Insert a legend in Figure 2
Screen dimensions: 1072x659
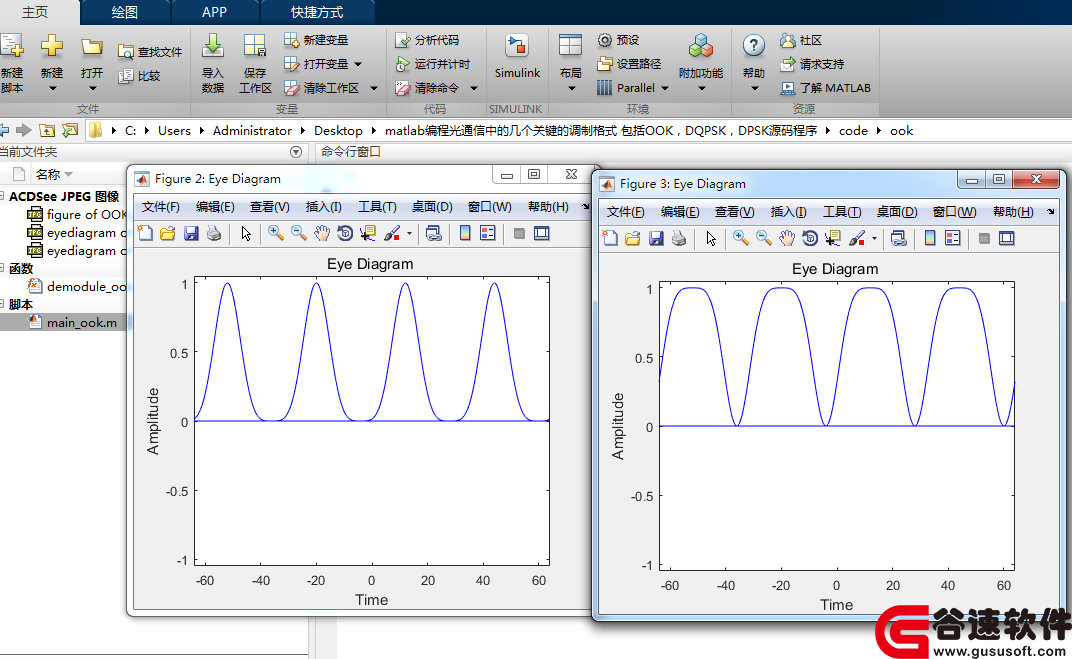click(x=487, y=234)
